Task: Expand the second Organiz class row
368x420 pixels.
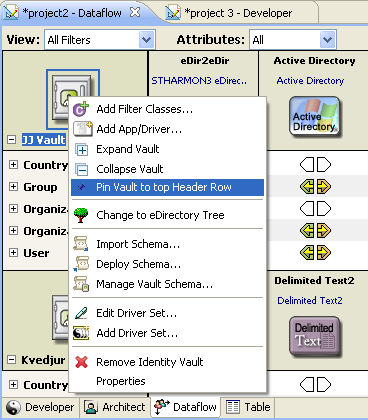Action: click(13, 231)
